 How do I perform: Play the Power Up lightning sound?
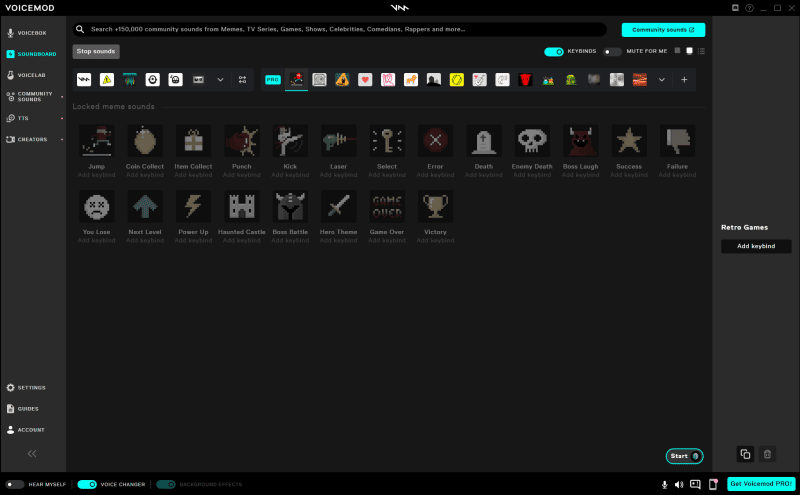coord(193,206)
